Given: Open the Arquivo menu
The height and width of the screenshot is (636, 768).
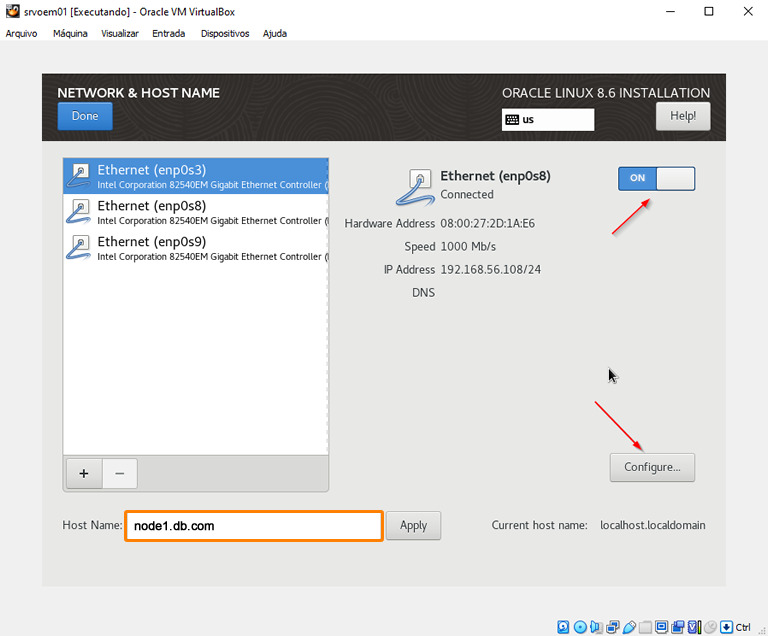Looking at the screenshot, I should (x=21, y=33).
